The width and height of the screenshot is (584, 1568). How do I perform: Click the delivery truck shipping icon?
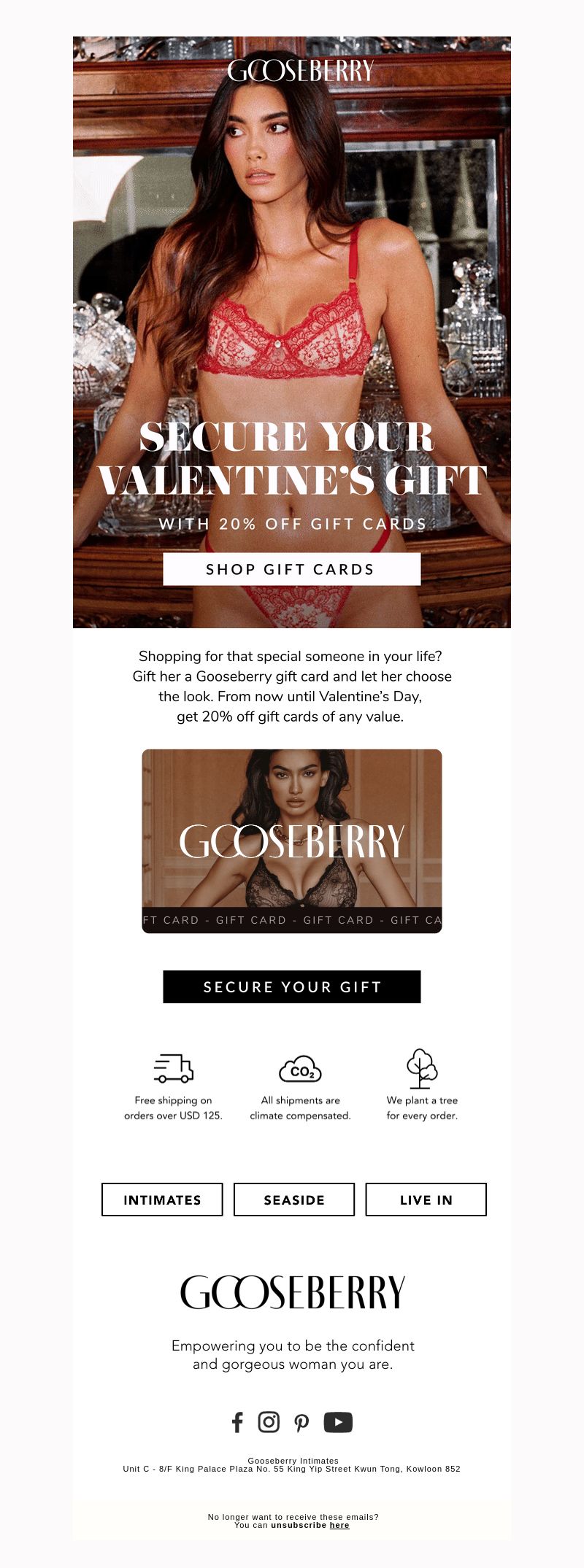point(174,1068)
